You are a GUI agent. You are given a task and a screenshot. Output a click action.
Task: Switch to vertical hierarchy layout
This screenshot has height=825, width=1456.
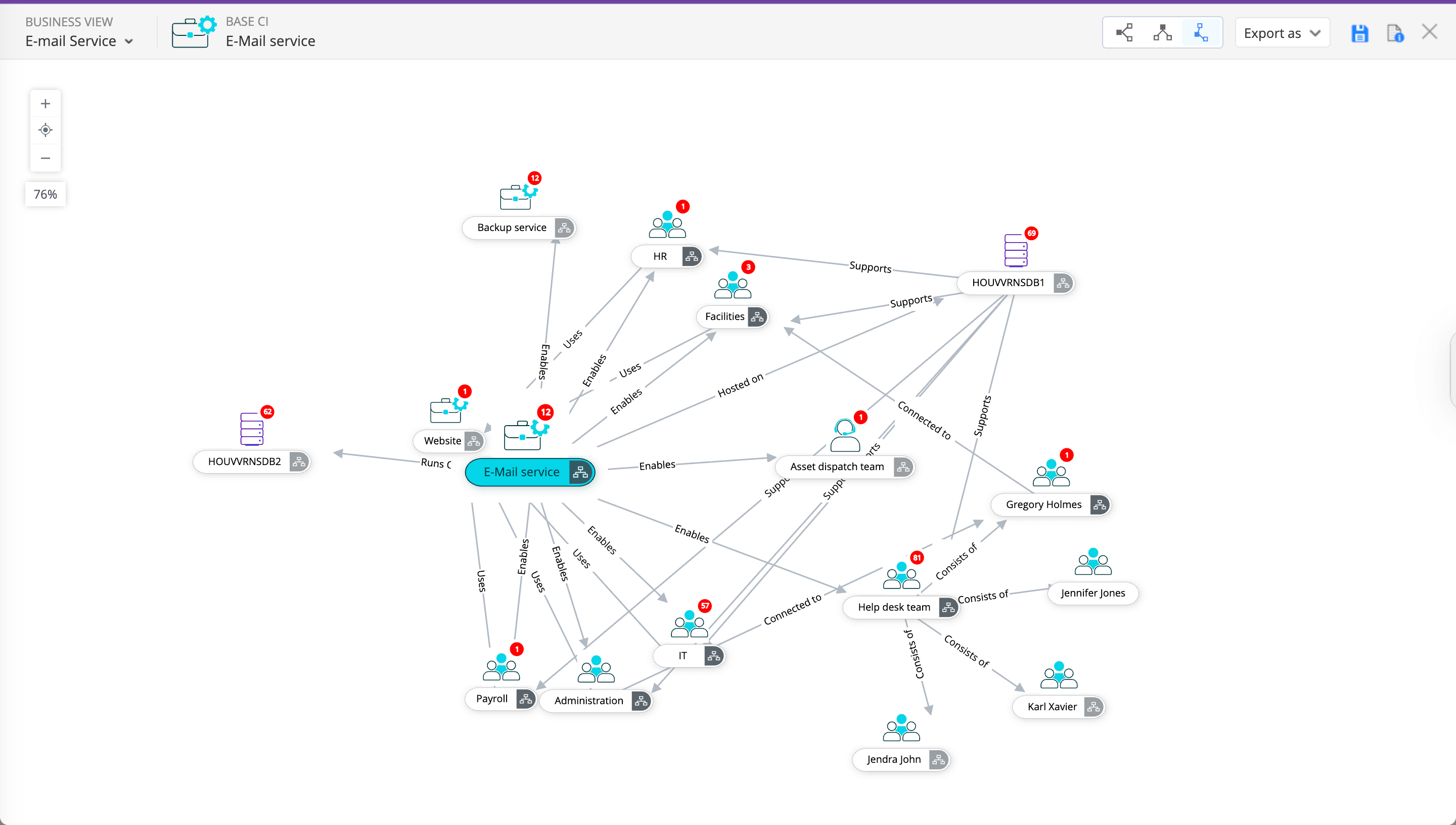1162,33
